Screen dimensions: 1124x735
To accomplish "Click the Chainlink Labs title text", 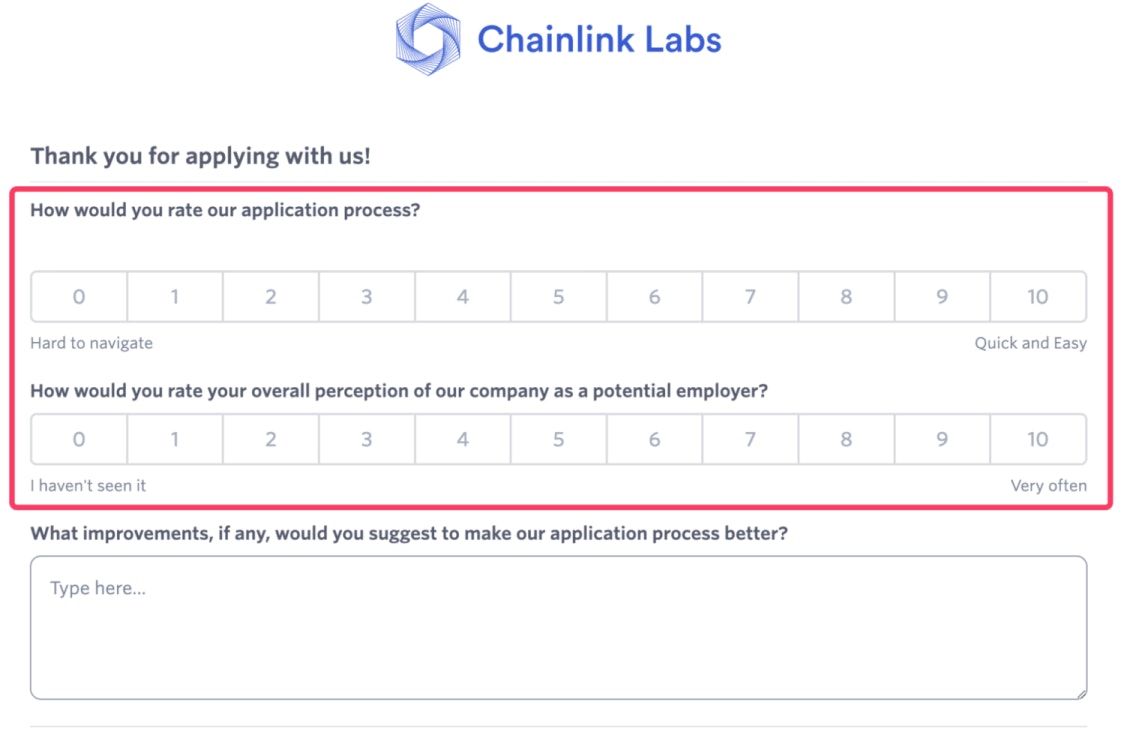I will (598, 40).
